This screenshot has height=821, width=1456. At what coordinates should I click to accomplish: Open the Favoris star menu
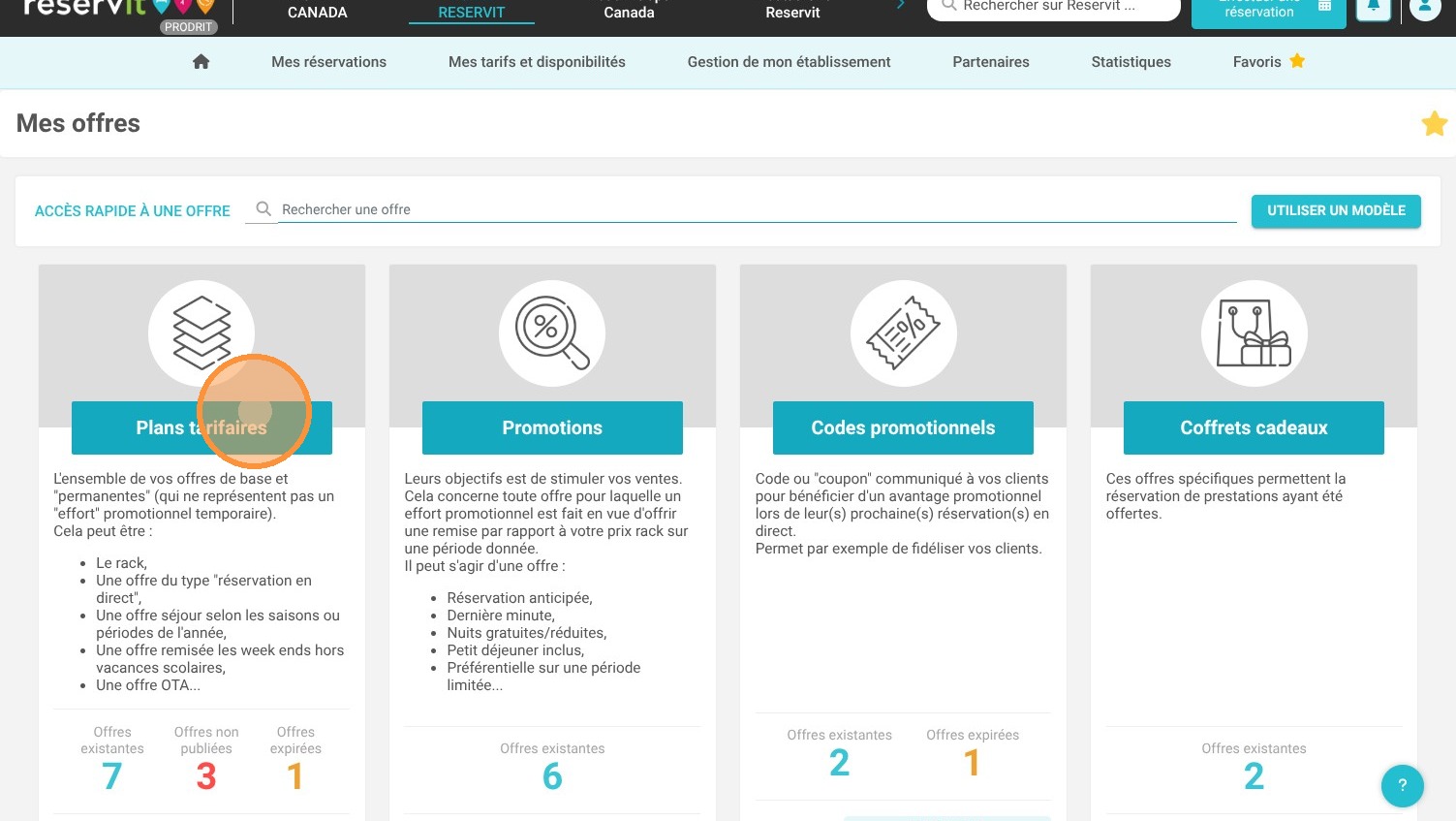[1269, 62]
